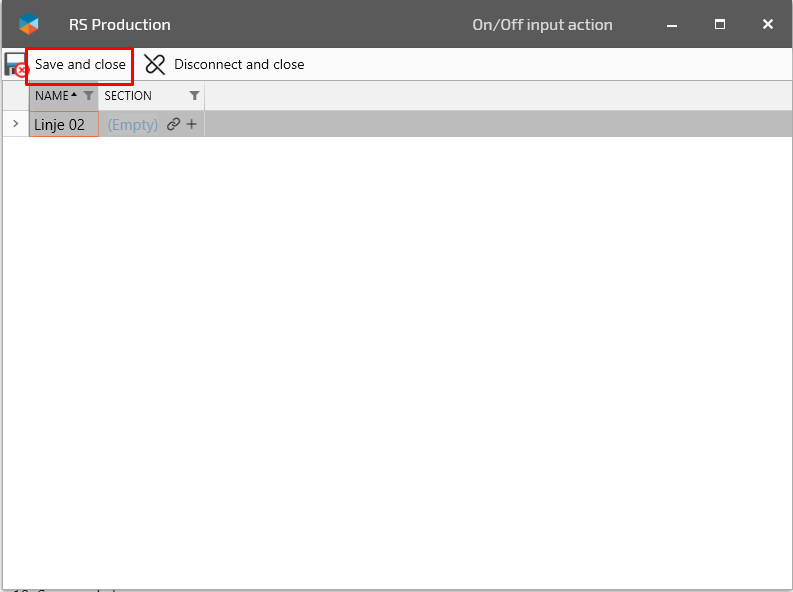The width and height of the screenshot is (793, 592).
Task: Click the grey area right of Linje 02 row
Action: pyautogui.click(x=497, y=124)
